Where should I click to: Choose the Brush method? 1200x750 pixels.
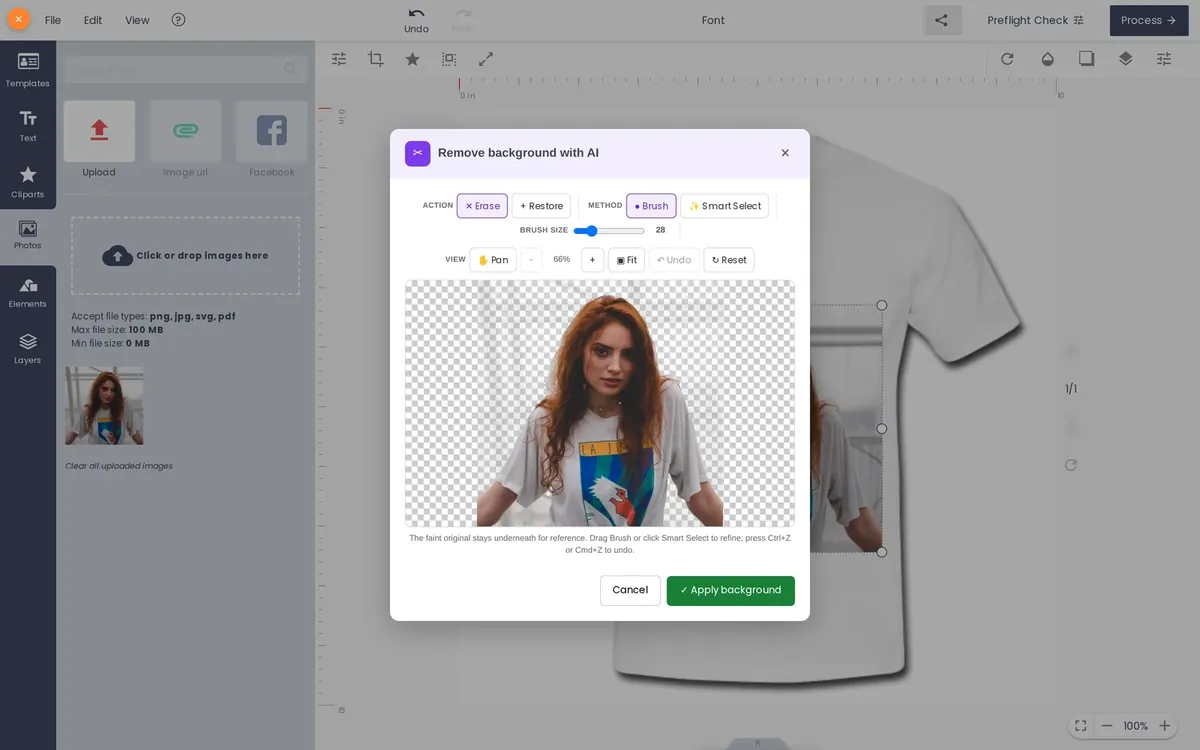[x=651, y=206]
